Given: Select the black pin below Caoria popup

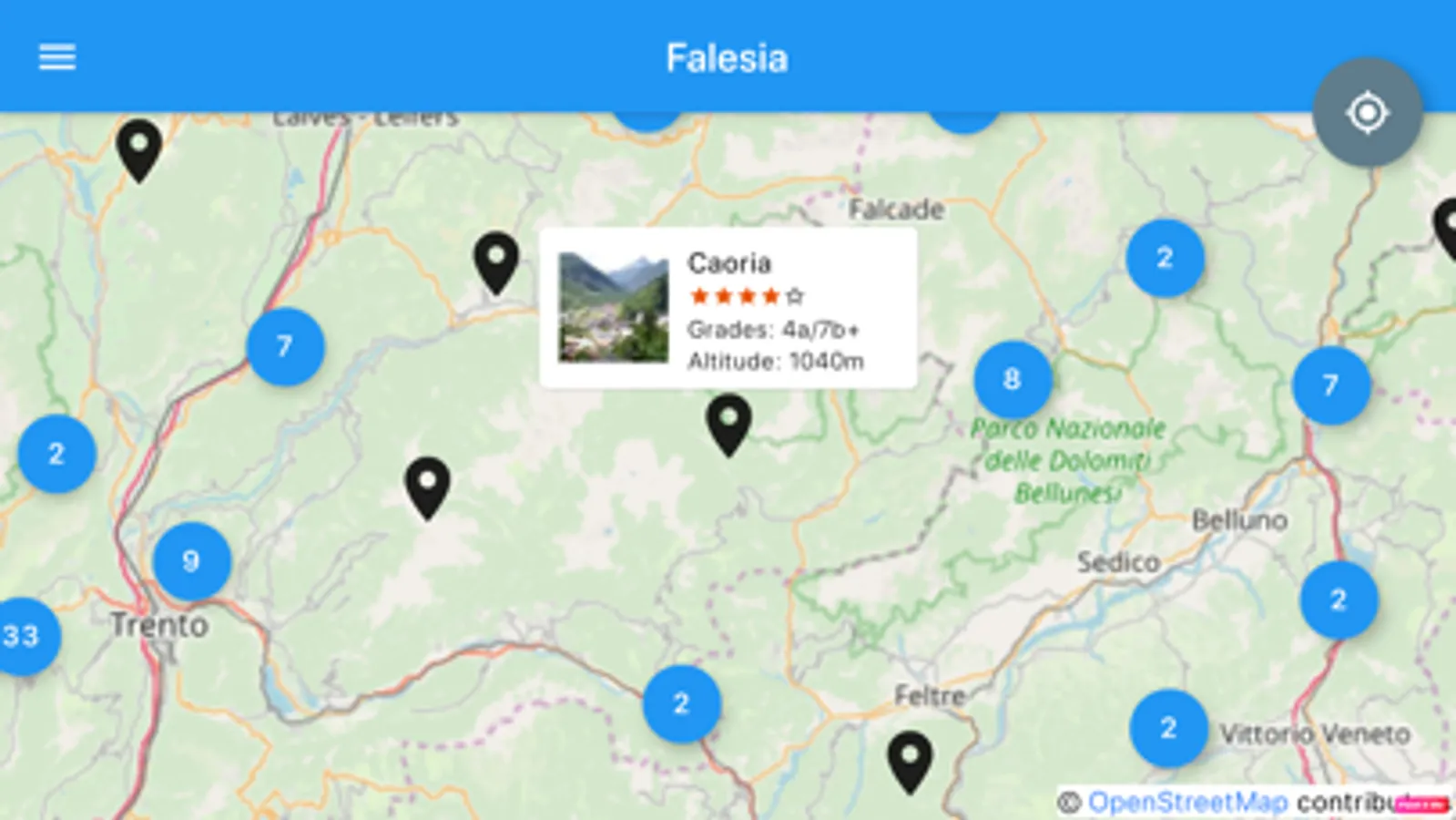Looking at the screenshot, I should (728, 425).
